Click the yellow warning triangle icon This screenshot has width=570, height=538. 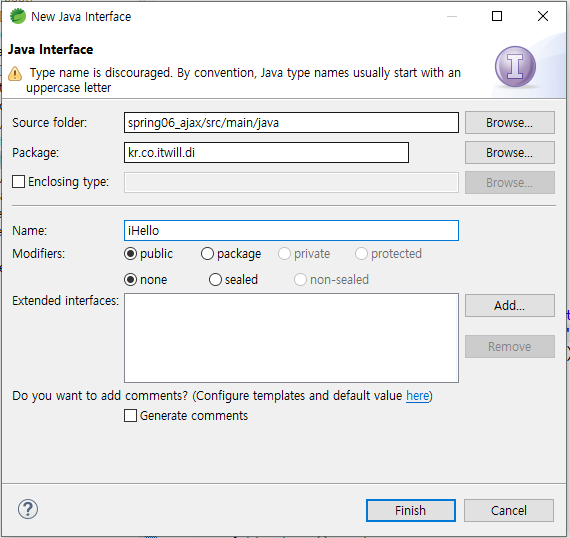point(15,73)
